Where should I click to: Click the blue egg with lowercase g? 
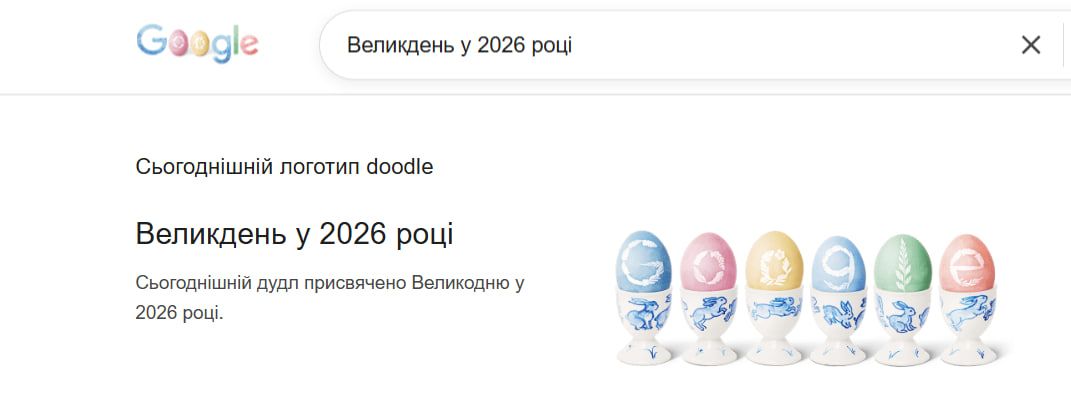coord(838,264)
